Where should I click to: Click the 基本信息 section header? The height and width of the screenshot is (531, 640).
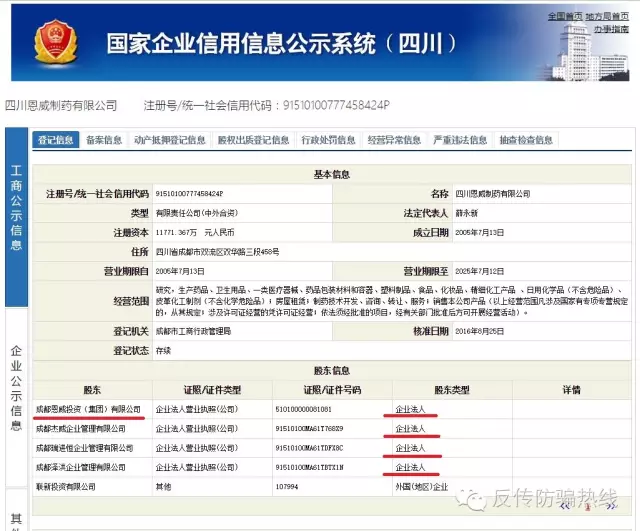click(331, 174)
